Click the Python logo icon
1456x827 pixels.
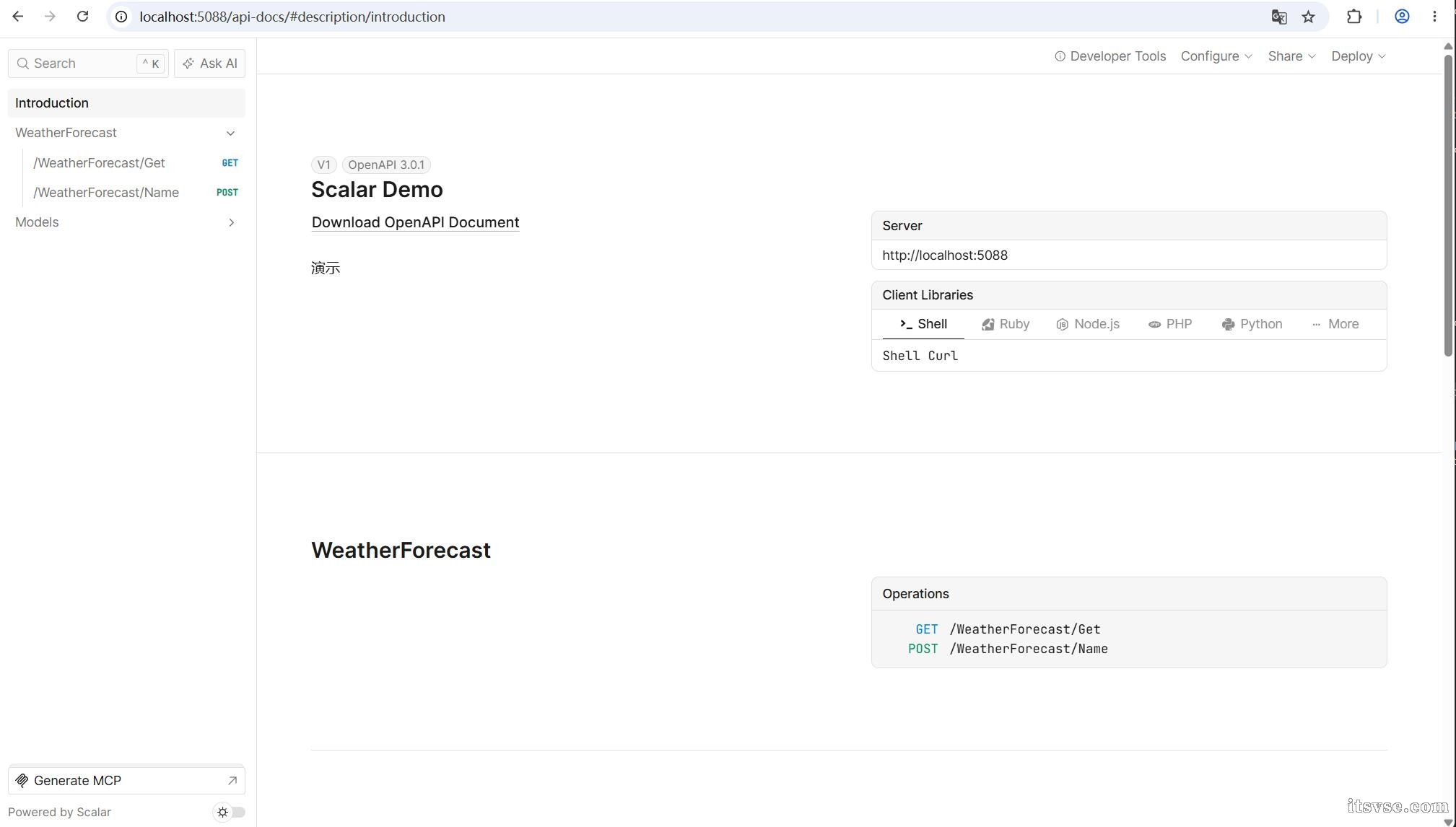[x=1228, y=325]
